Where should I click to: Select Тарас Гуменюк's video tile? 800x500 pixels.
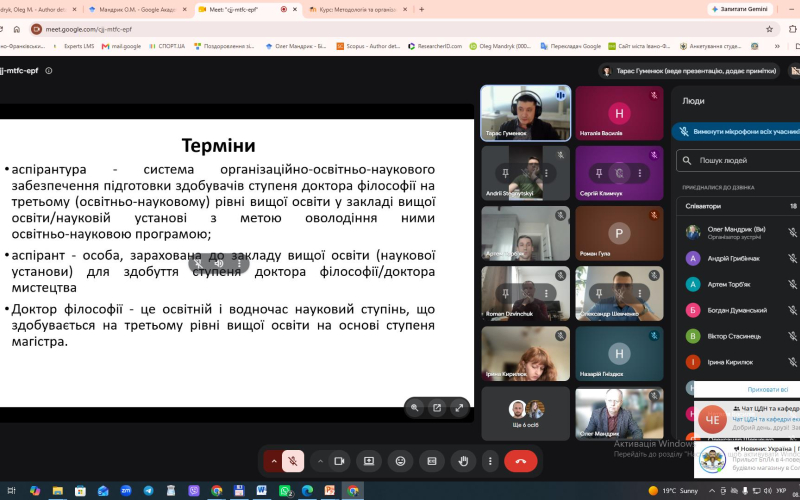(x=526, y=113)
